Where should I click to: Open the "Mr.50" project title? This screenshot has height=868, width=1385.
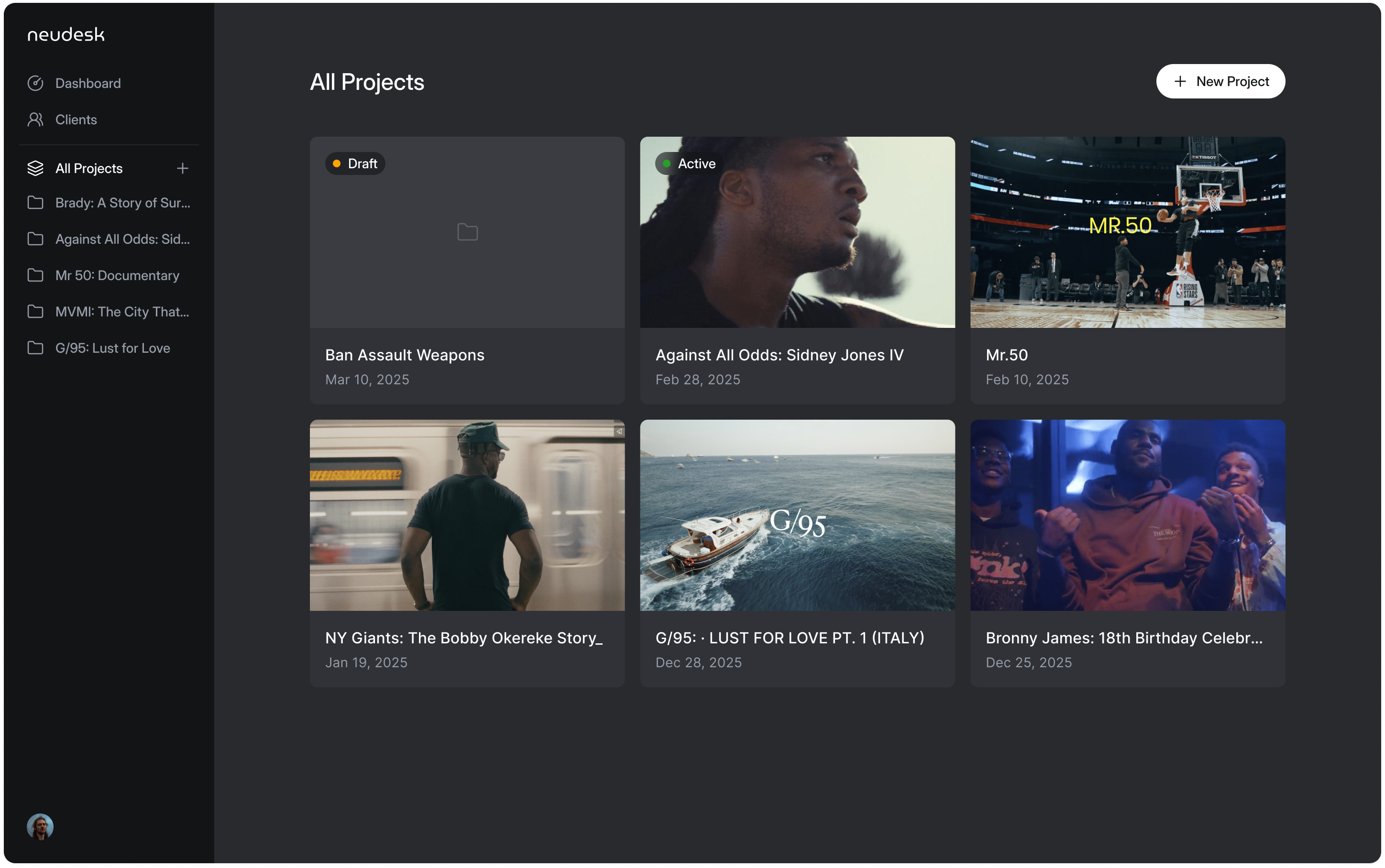[x=1006, y=355]
